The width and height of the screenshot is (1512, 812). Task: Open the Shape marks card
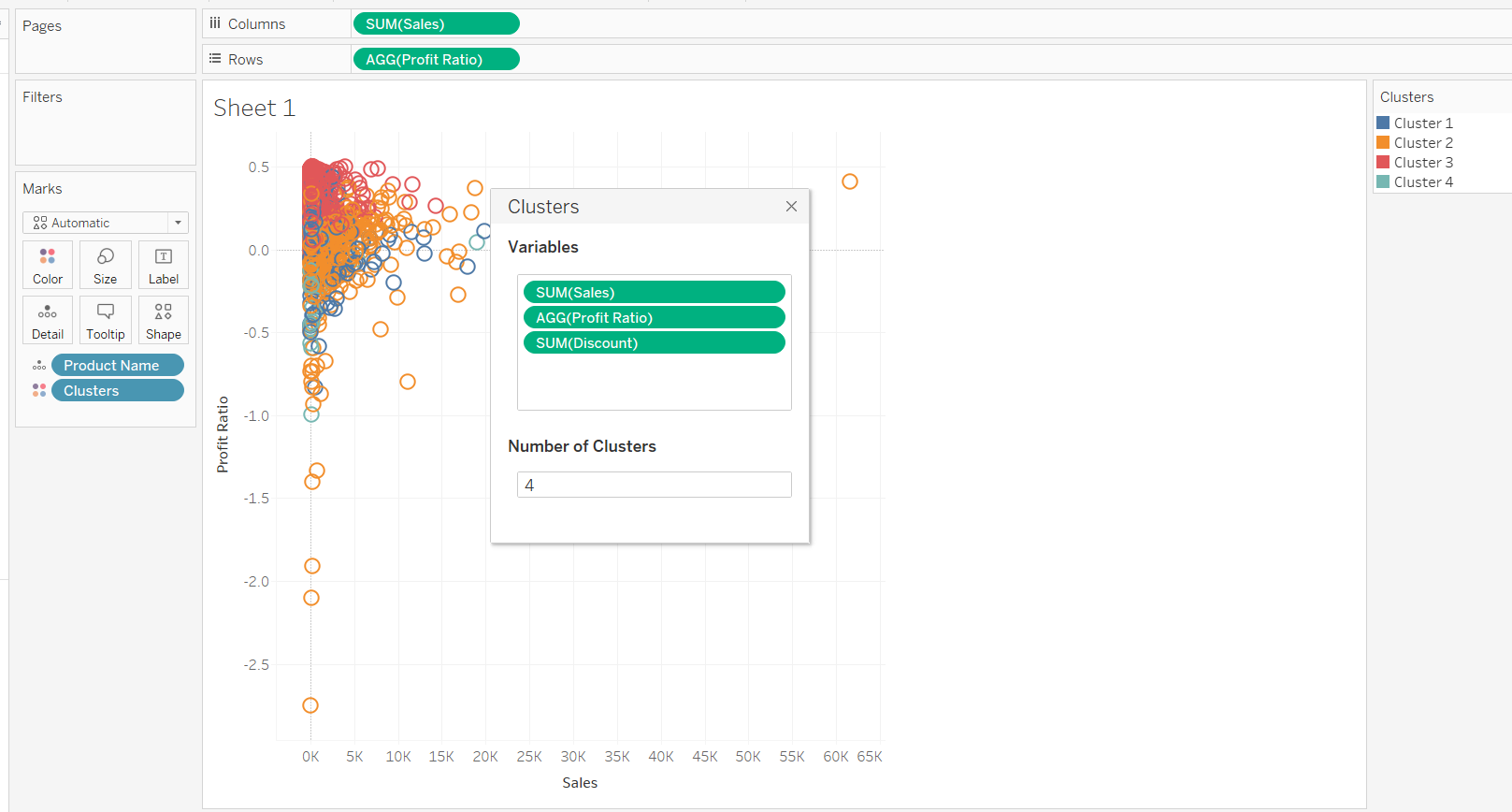(164, 320)
